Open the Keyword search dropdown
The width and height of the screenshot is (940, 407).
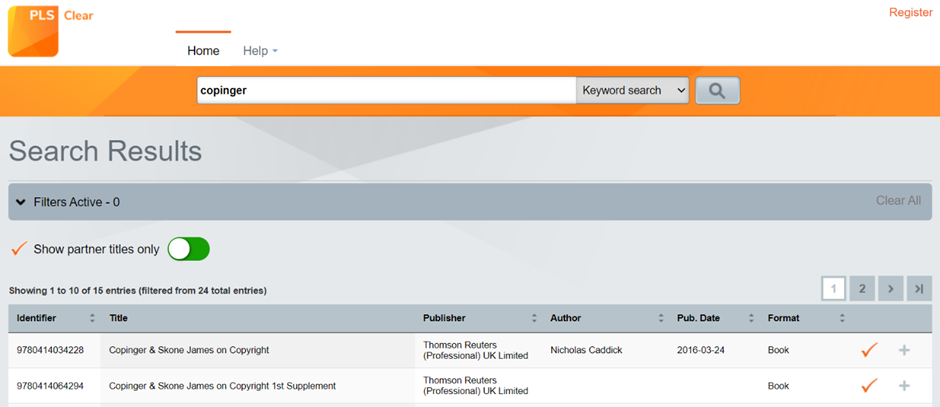[632, 91]
